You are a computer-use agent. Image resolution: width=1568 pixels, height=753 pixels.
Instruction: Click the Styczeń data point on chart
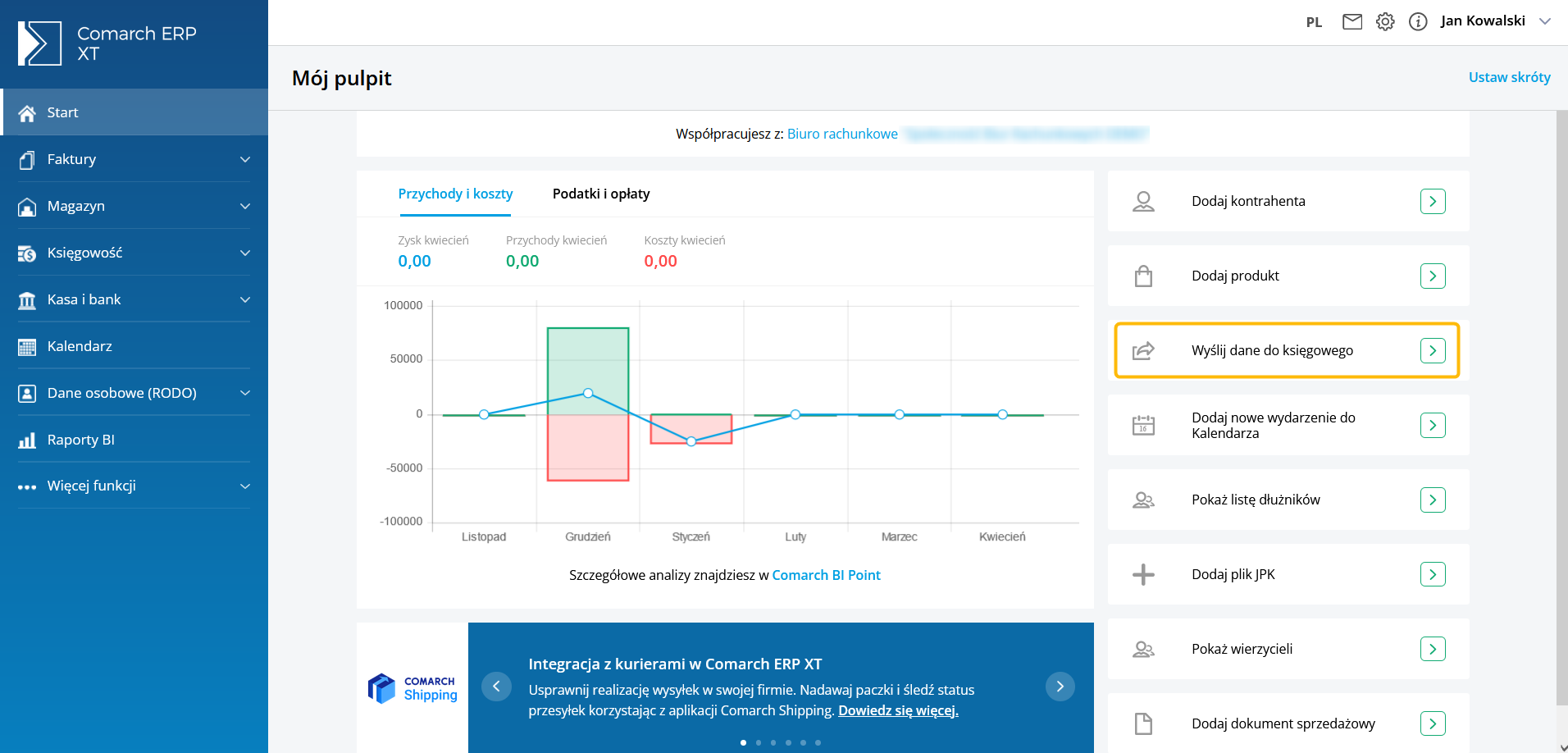691,441
